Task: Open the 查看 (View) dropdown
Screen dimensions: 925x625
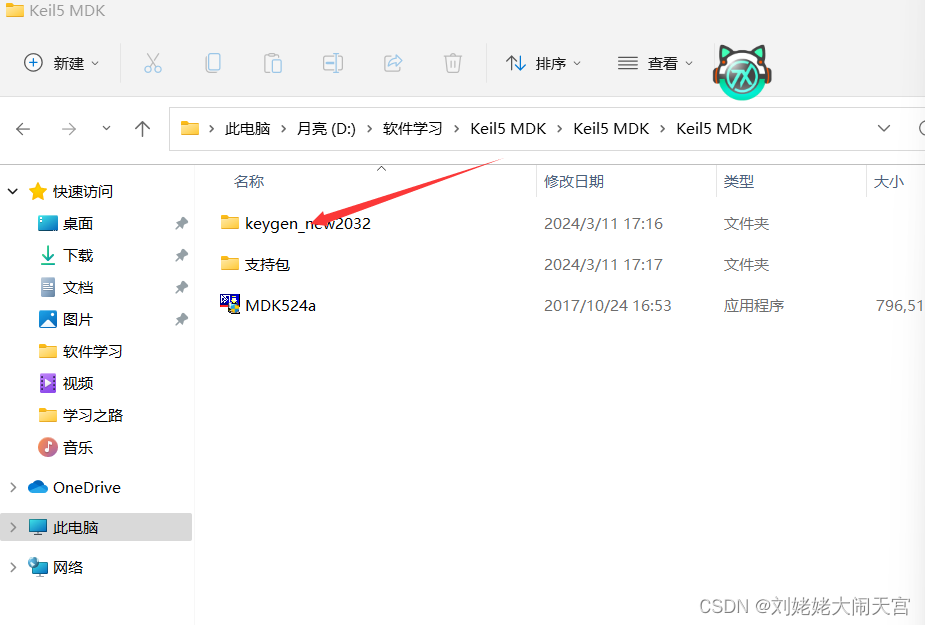Action: (655, 63)
